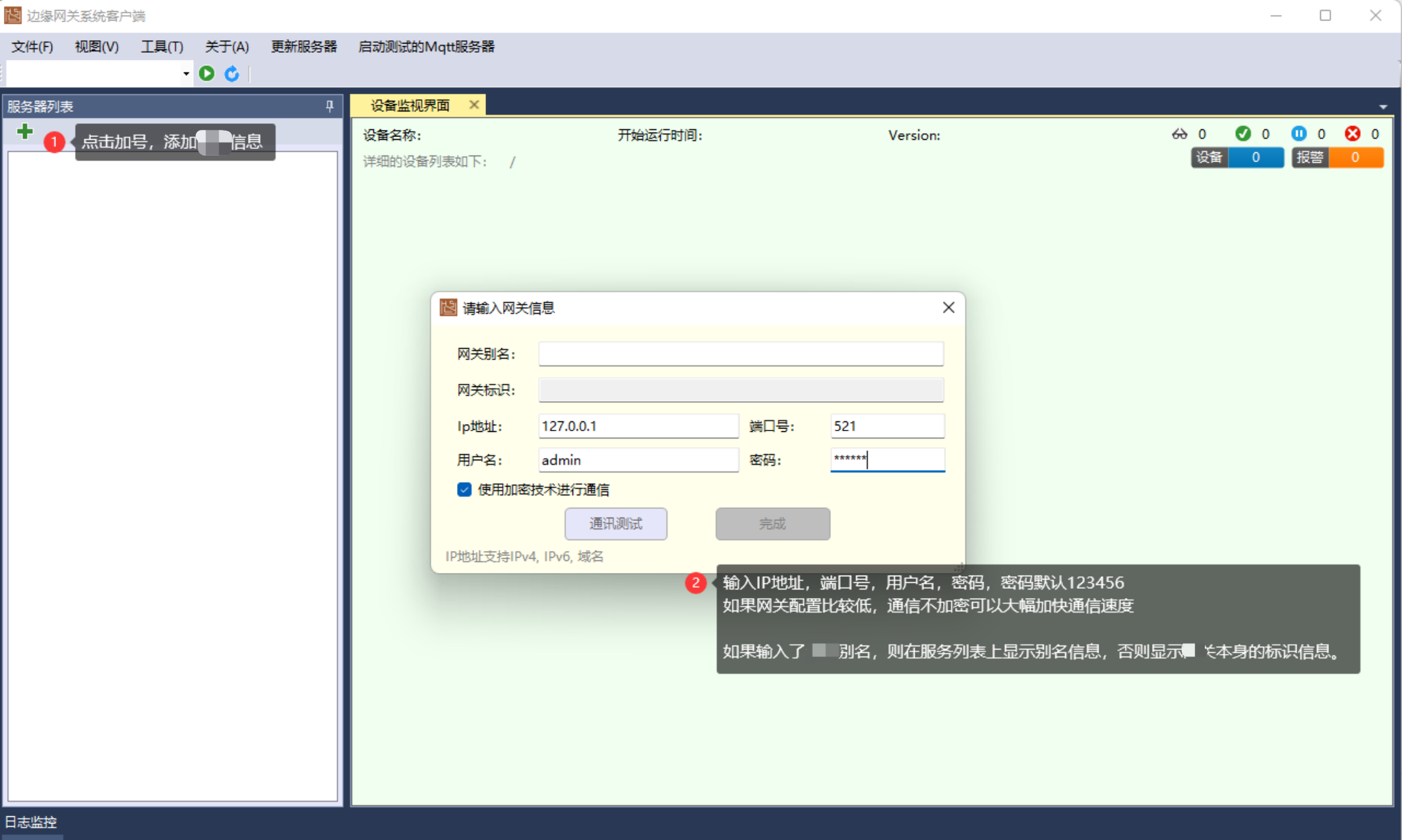Open the toolbar combo box dropdown
The width and height of the screenshot is (1402, 840).
[x=186, y=73]
